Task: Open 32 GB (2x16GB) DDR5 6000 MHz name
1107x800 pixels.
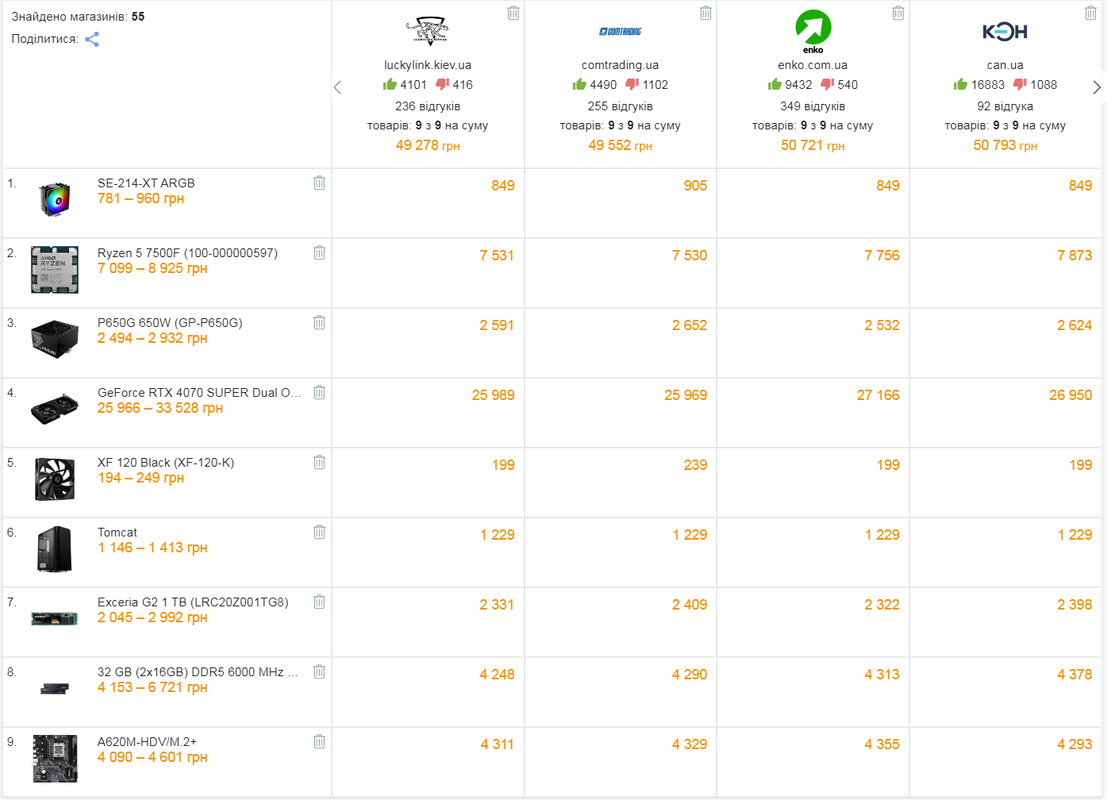Action: (x=198, y=672)
